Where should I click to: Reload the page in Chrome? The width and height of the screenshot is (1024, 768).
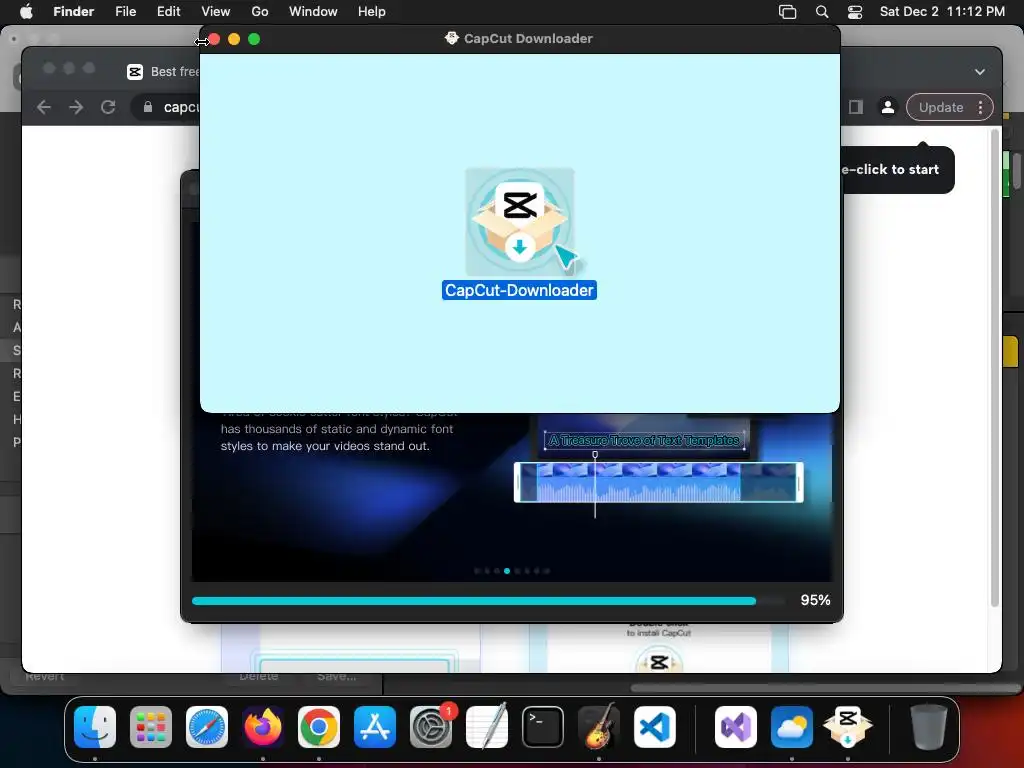[x=108, y=107]
